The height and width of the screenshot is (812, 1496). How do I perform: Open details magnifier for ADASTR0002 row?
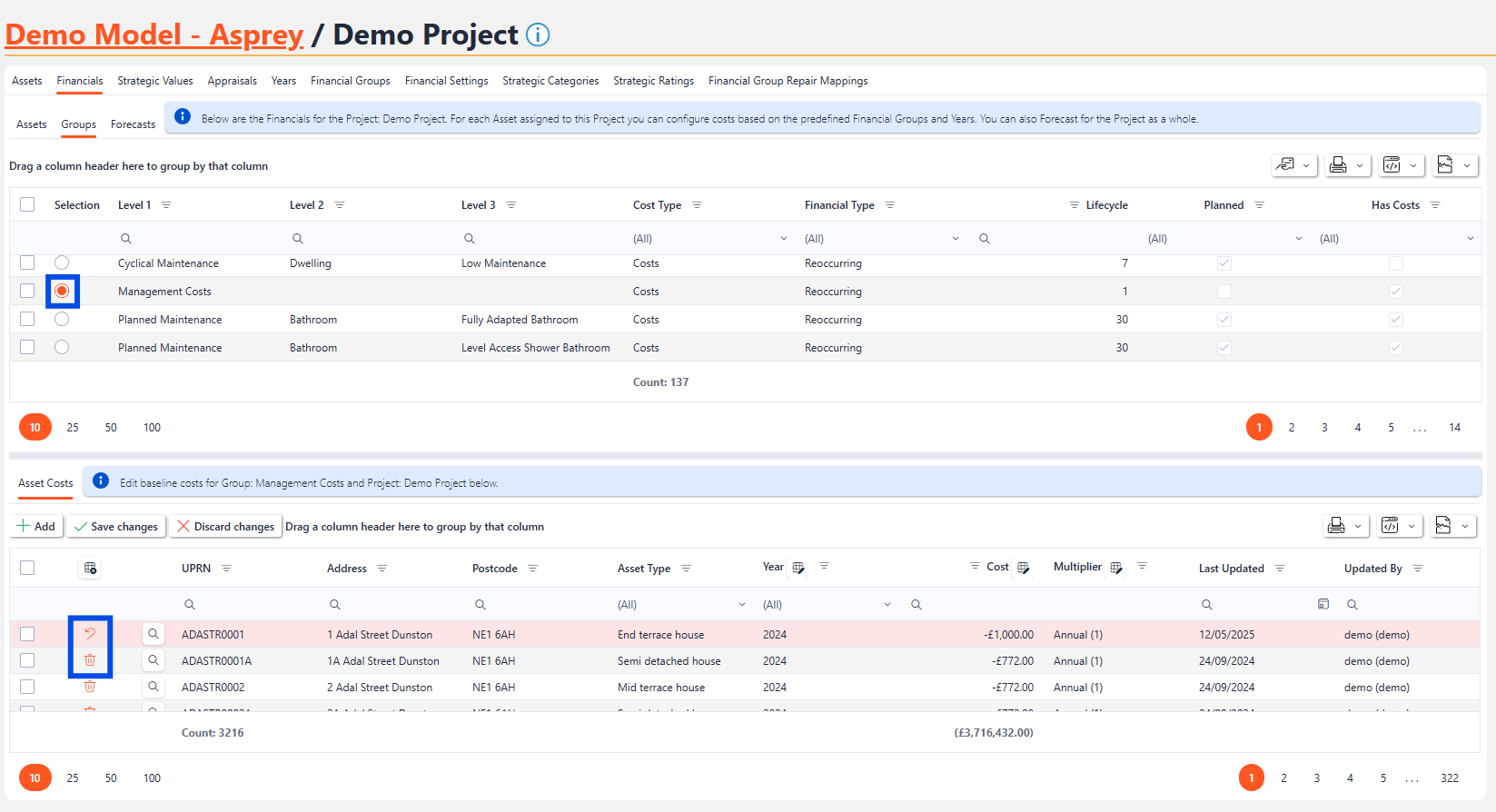click(154, 687)
